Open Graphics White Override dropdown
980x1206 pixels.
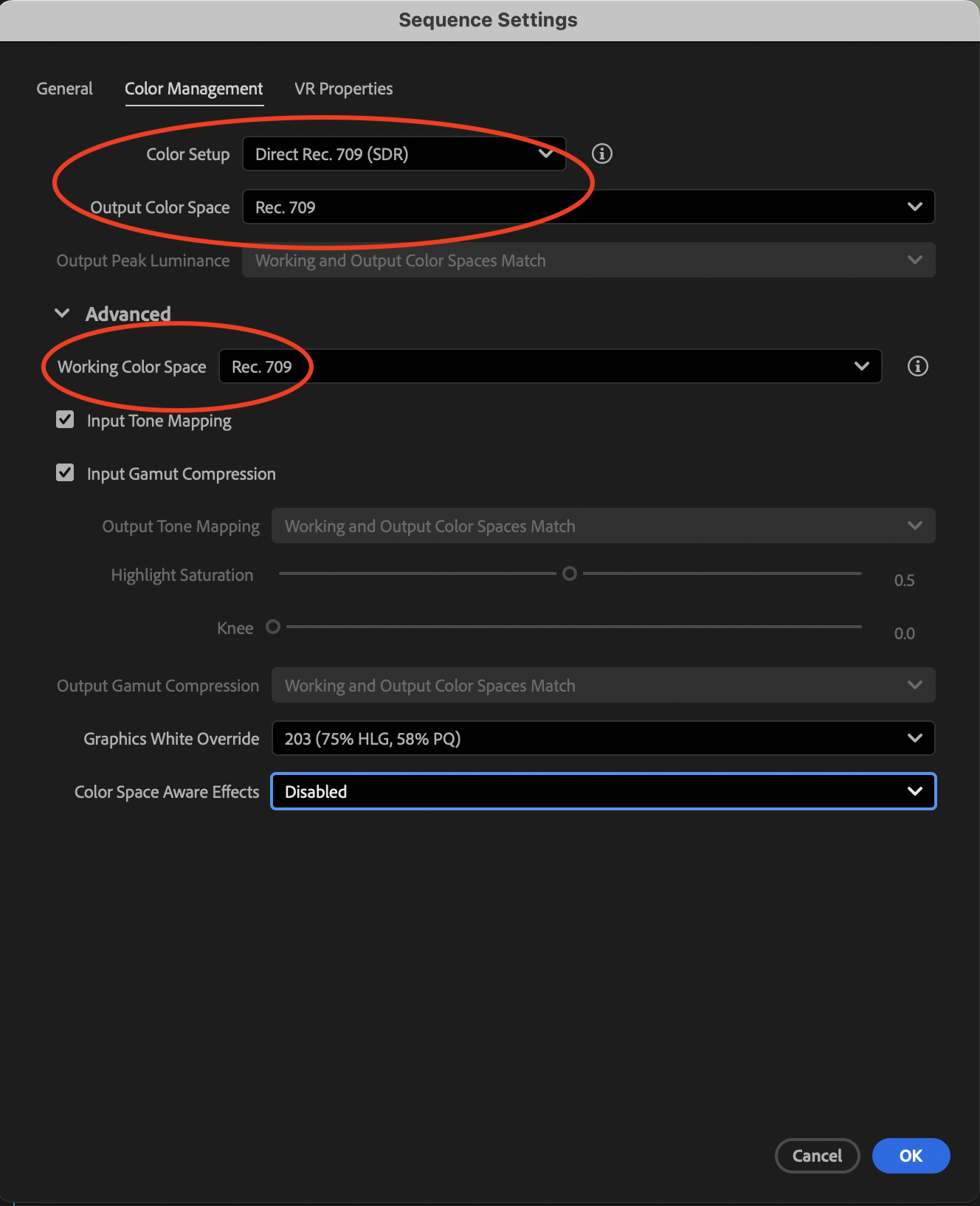(603, 738)
